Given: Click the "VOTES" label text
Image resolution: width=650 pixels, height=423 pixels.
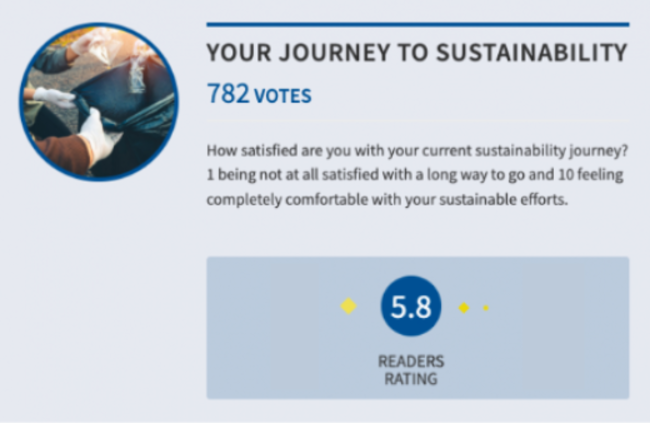Looking at the screenshot, I should click(x=282, y=97).
